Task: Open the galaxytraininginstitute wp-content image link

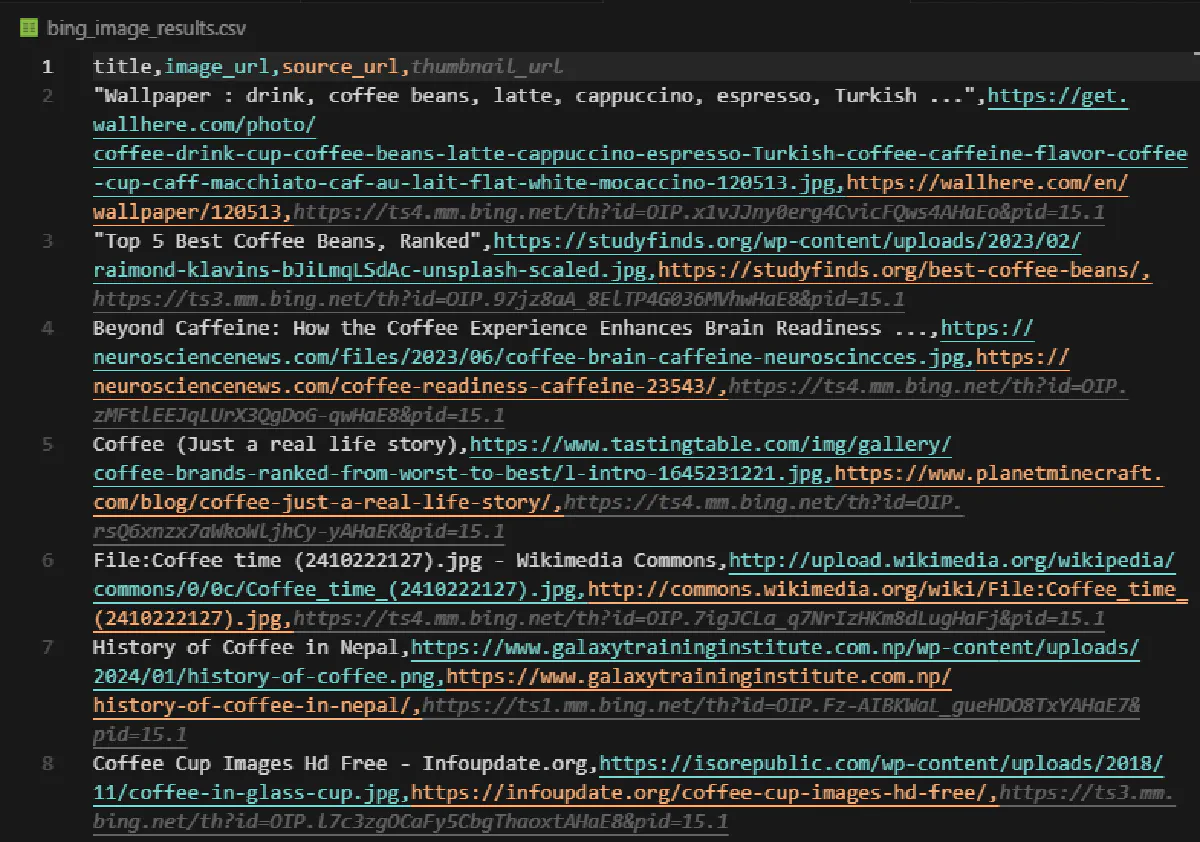Action: coord(774,647)
